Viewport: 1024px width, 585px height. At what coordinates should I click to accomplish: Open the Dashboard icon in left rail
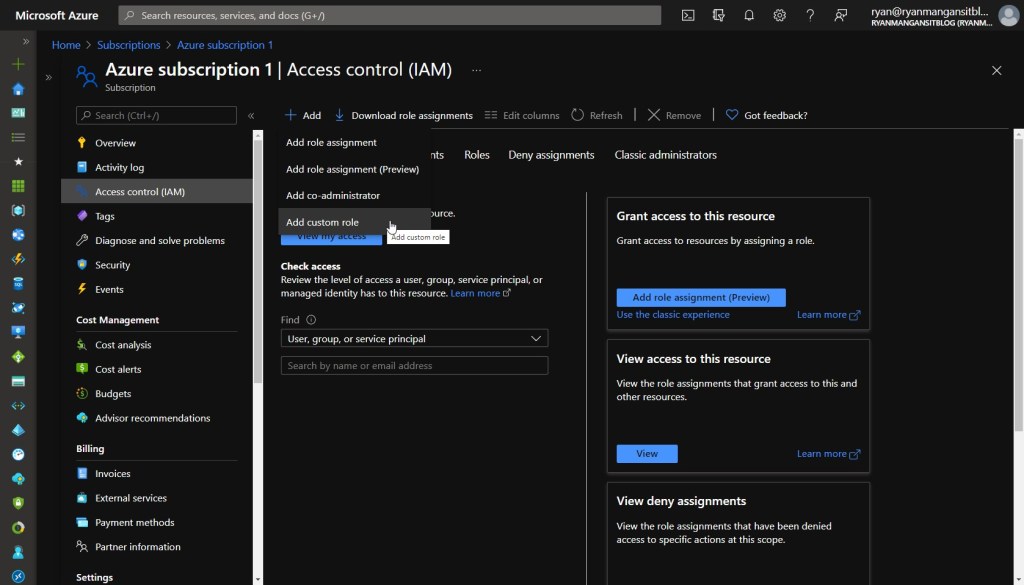point(18,113)
